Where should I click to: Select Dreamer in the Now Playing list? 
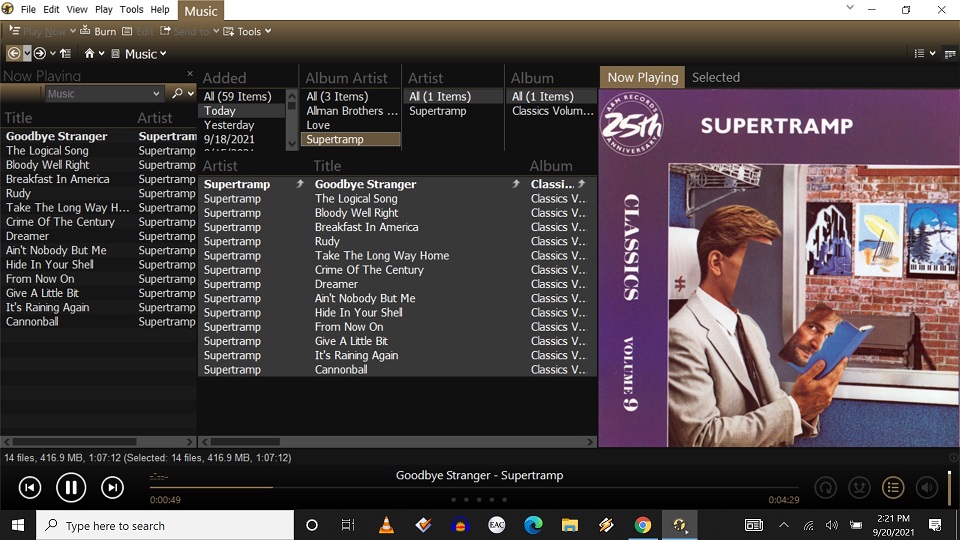click(x=98, y=236)
